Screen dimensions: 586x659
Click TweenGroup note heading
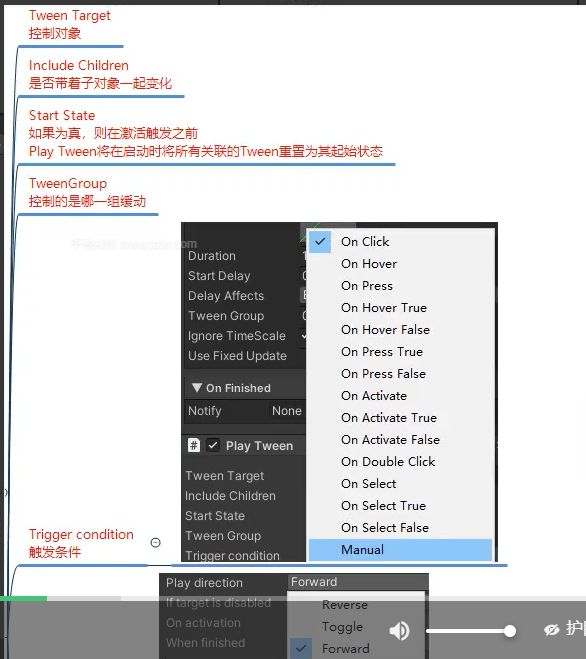pyautogui.click(x=68, y=183)
